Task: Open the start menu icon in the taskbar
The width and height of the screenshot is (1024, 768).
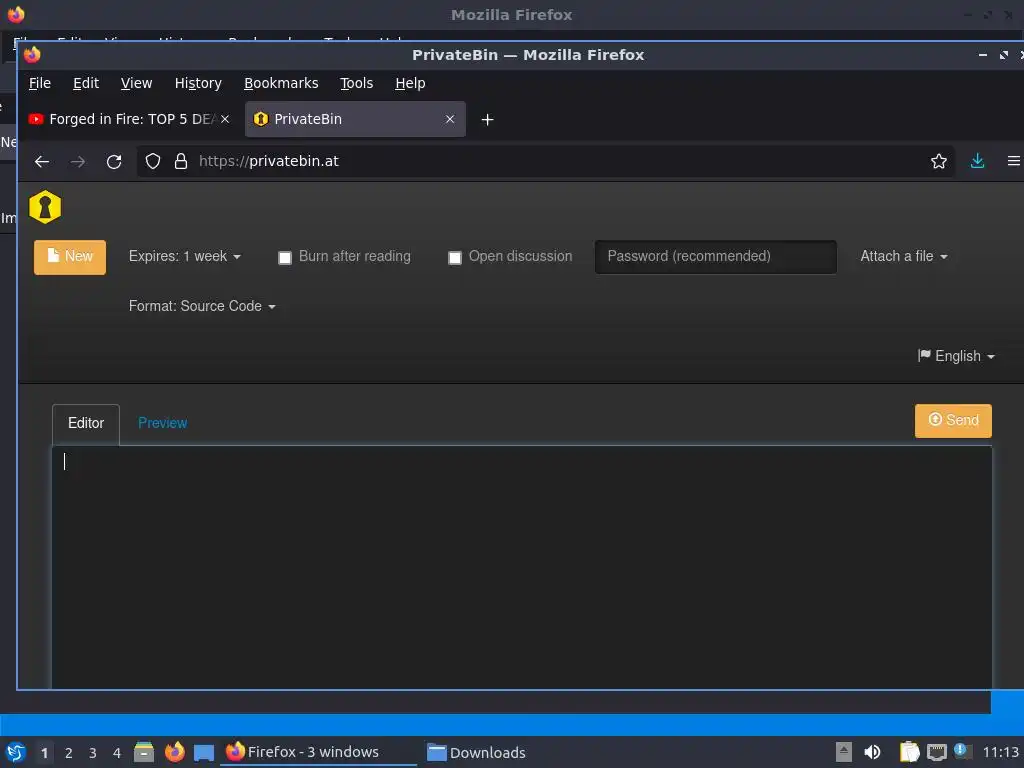Action: coord(16,752)
